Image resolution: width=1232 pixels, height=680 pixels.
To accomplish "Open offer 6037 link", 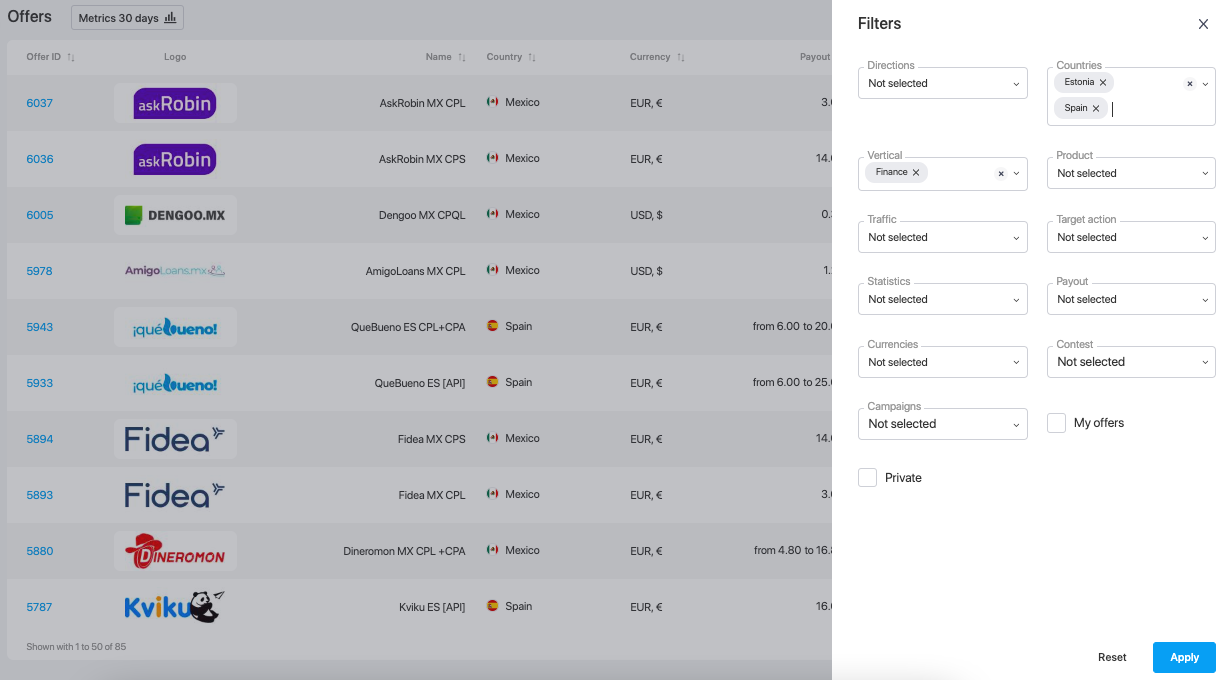I will [40, 103].
